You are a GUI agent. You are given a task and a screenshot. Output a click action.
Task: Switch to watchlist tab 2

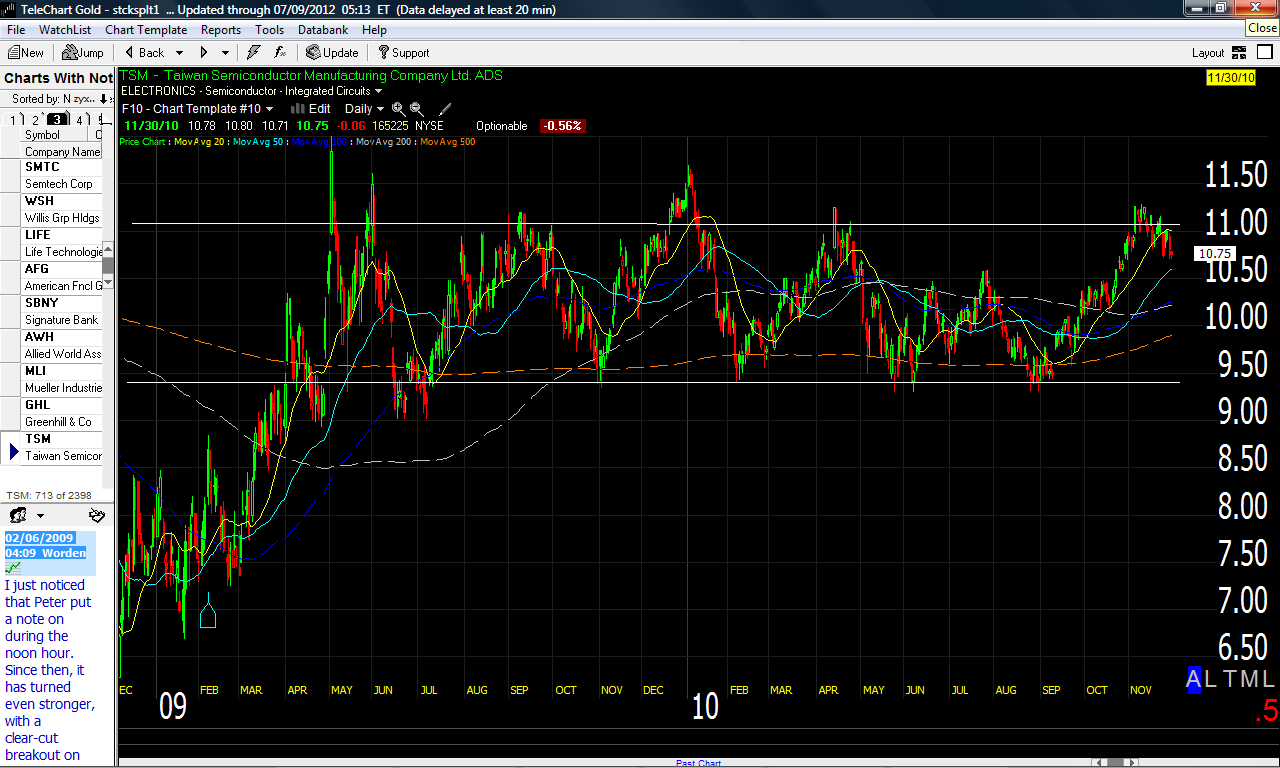coord(35,120)
